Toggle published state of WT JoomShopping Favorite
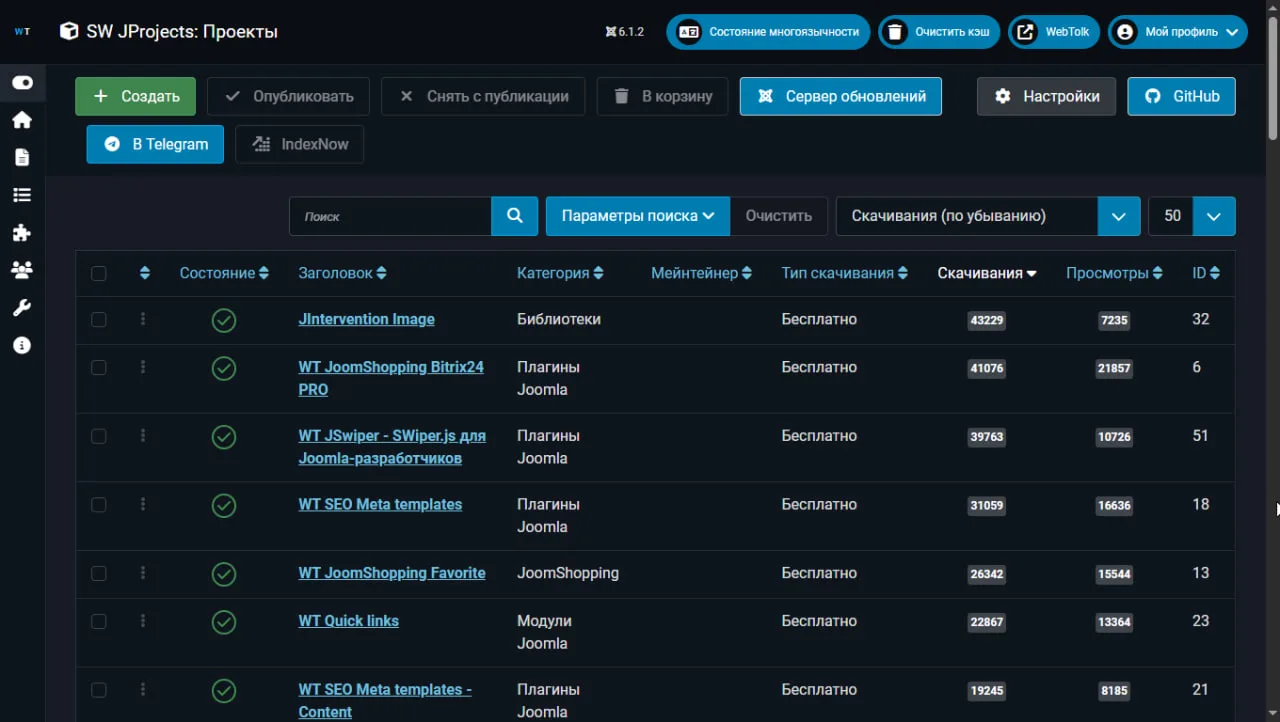The image size is (1280, 722). click(x=224, y=574)
